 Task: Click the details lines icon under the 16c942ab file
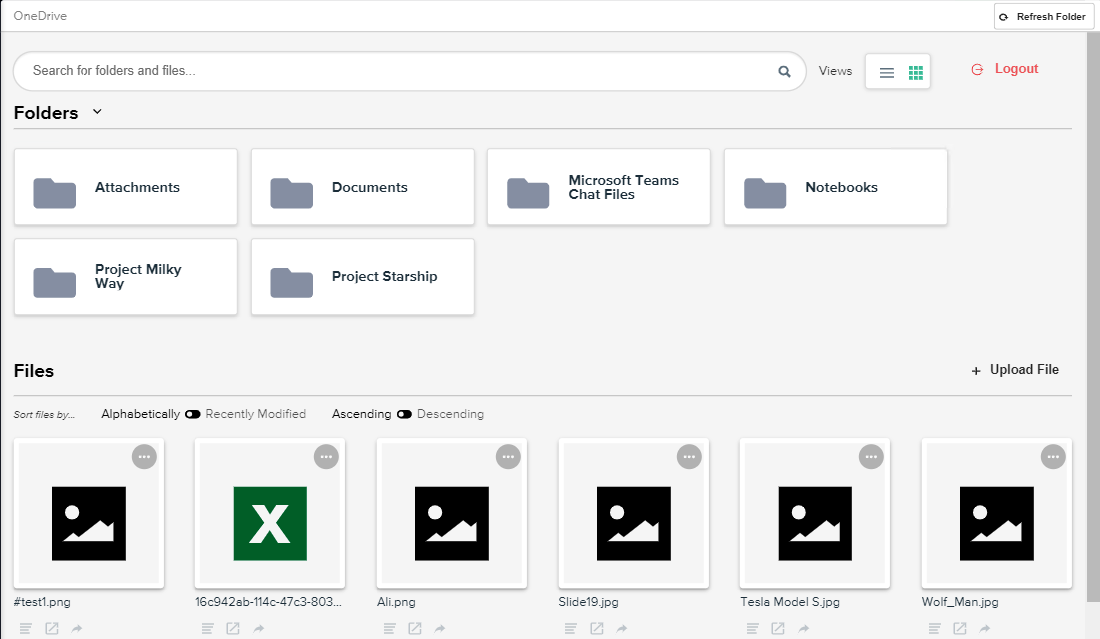[207, 628]
